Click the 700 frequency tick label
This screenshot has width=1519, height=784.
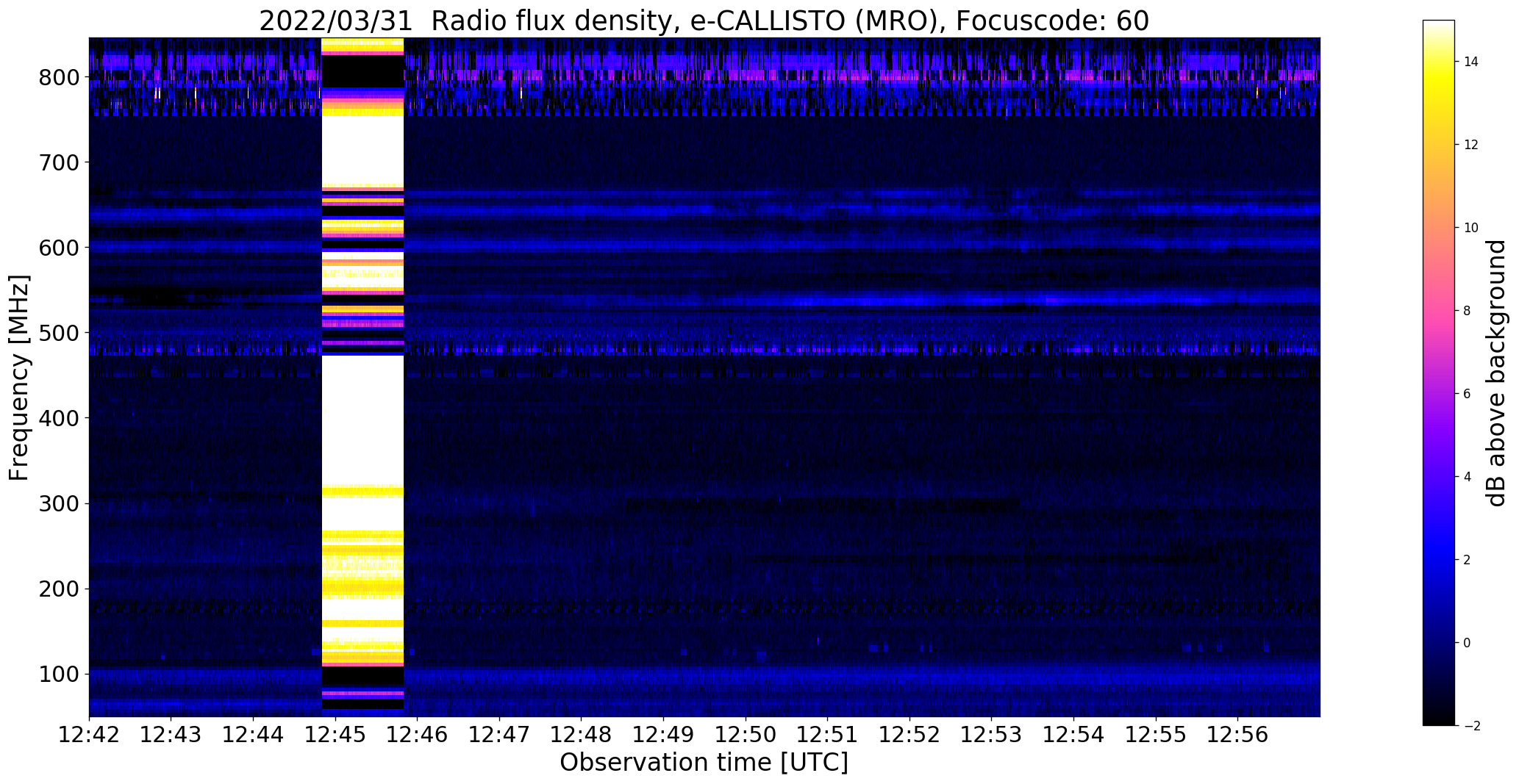coord(58,162)
